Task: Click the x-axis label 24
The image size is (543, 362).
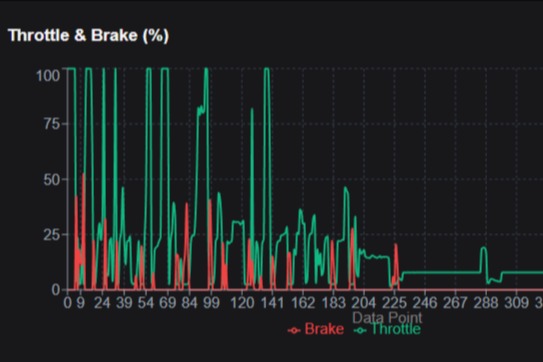Action: (x=102, y=303)
